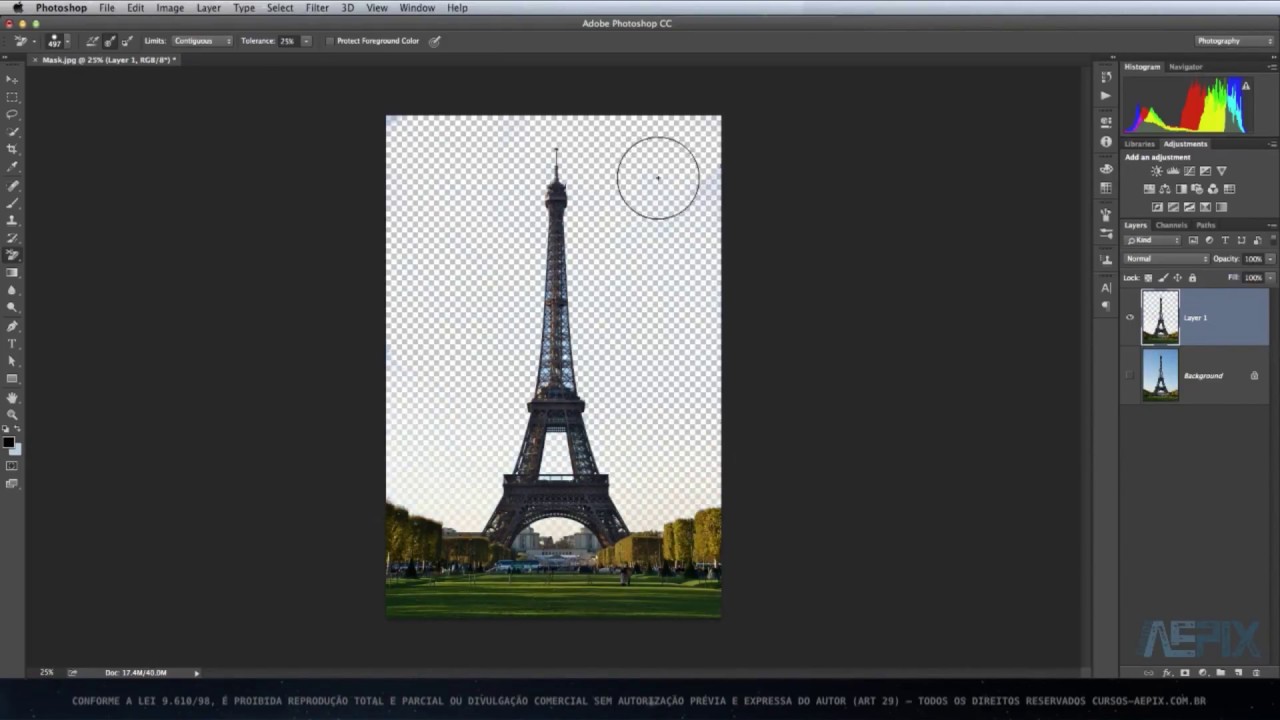Select the Background Eraser tool in toolbox
The width and height of the screenshot is (1280, 720).
click(12, 256)
